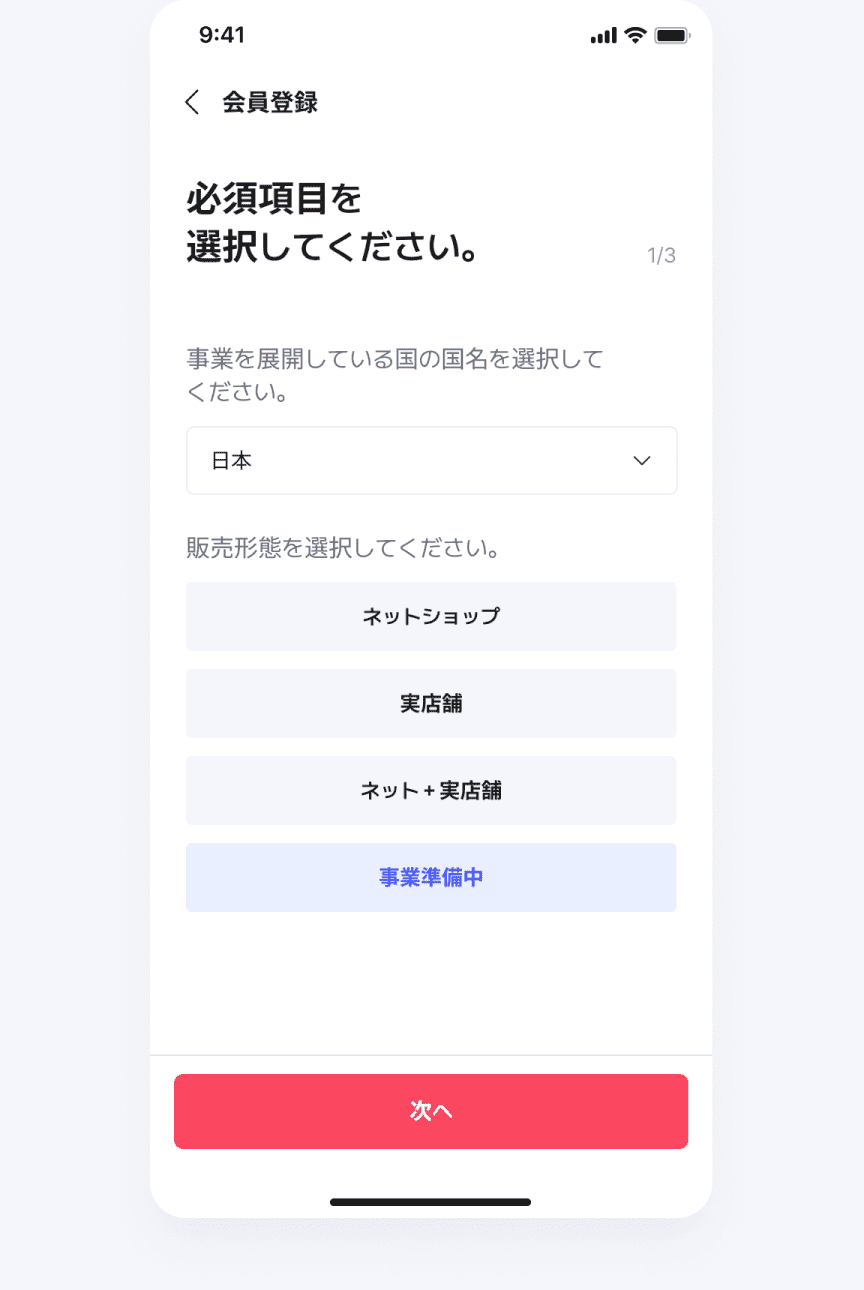Click the battery status icon
The height and width of the screenshot is (1290, 864).
(672, 35)
